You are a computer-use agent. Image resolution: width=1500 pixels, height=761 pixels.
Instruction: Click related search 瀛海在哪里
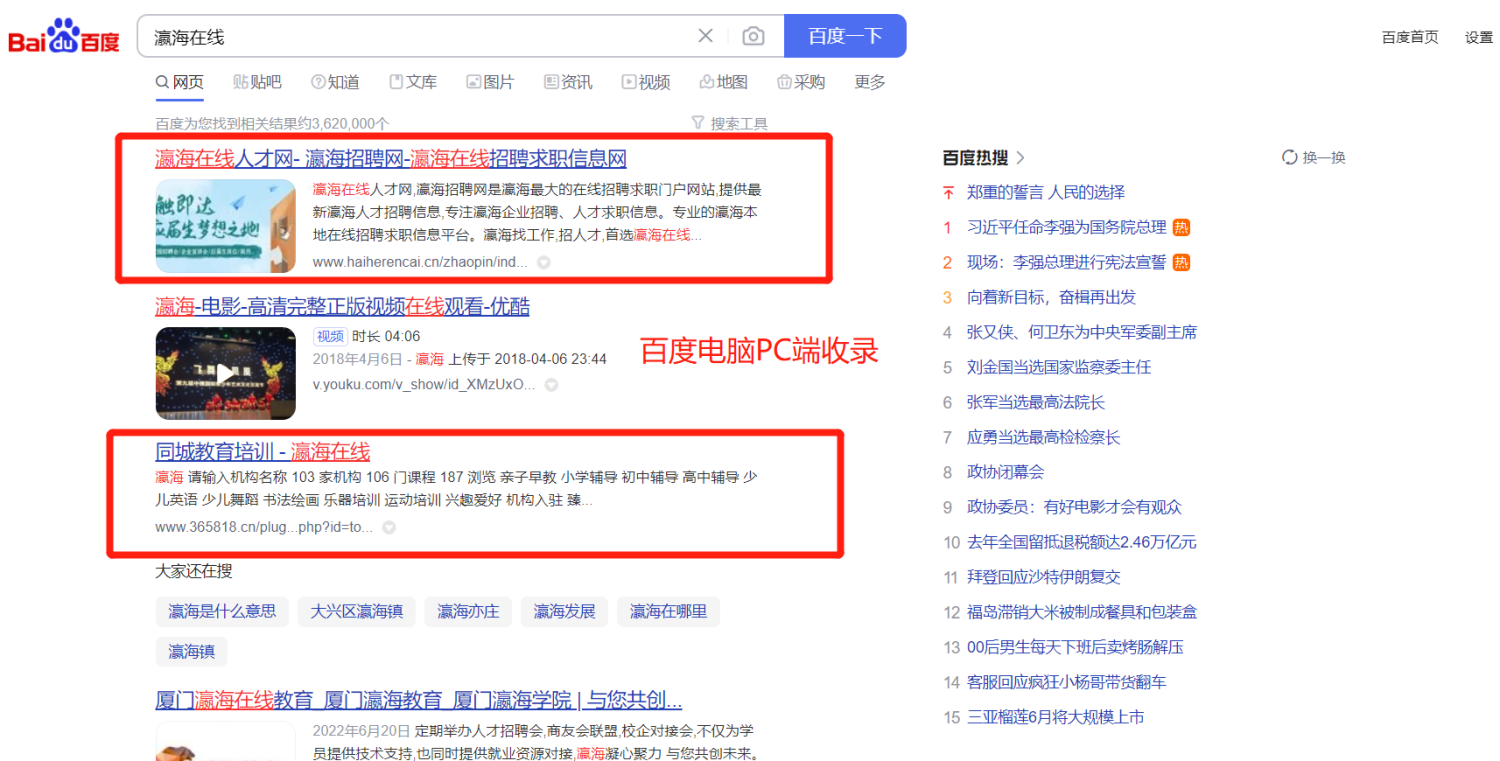tap(668, 611)
